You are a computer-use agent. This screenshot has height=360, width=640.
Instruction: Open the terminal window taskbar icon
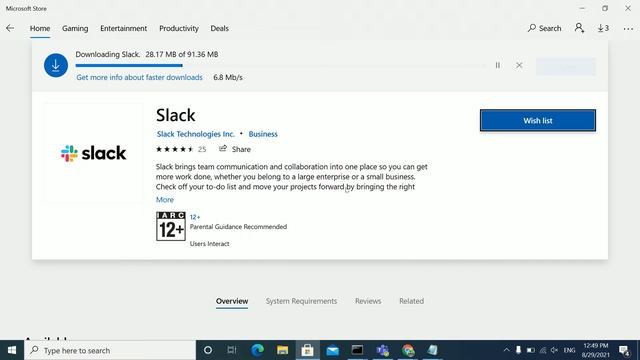point(358,350)
